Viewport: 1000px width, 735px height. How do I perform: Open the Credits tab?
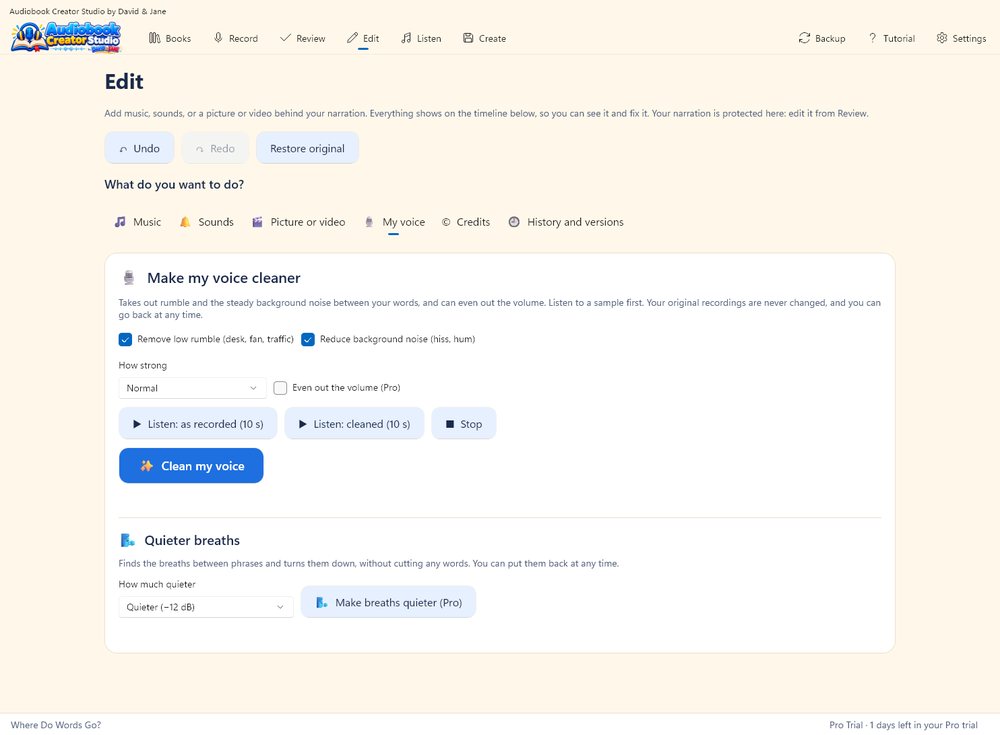pos(466,222)
